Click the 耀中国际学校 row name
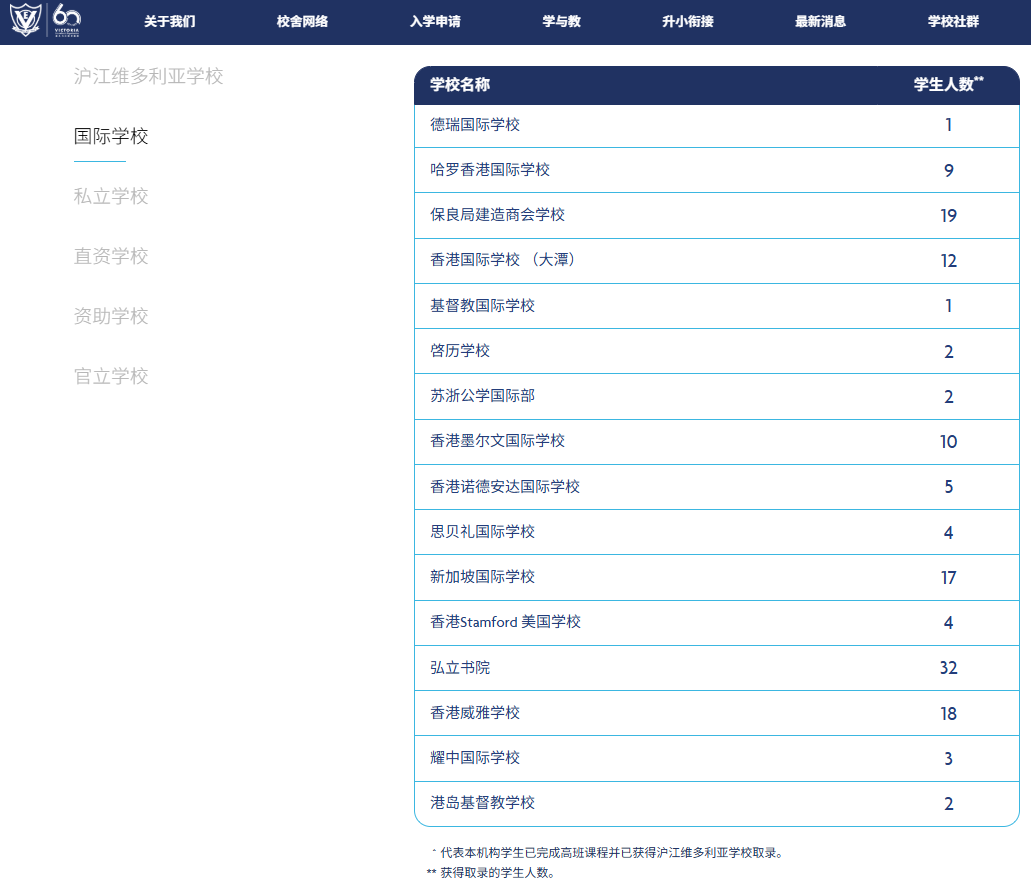 475,758
